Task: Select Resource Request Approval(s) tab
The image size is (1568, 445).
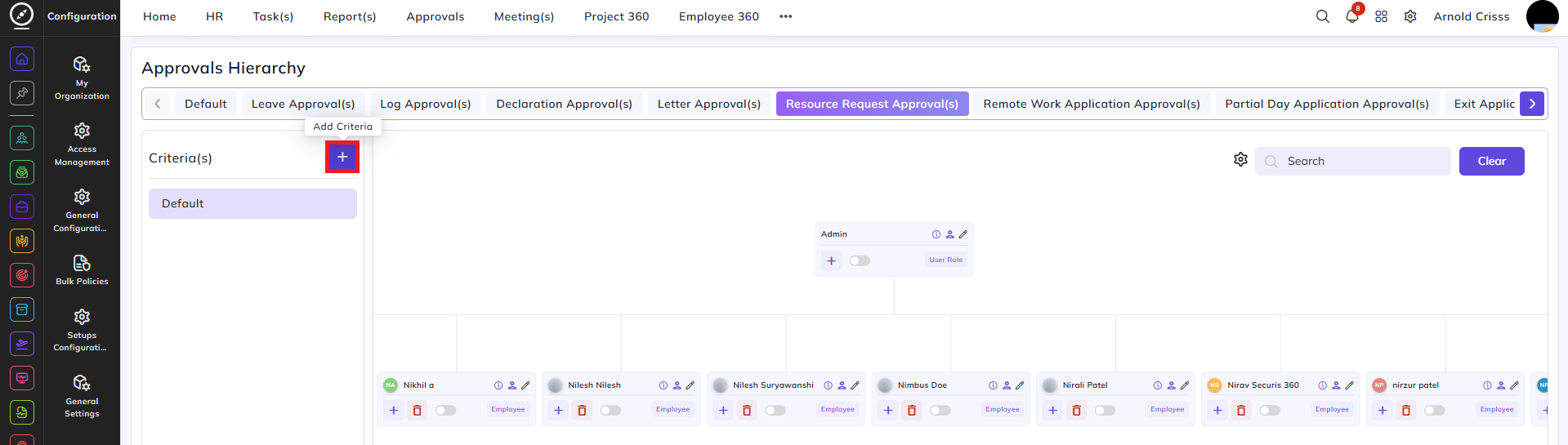Action: tap(872, 104)
